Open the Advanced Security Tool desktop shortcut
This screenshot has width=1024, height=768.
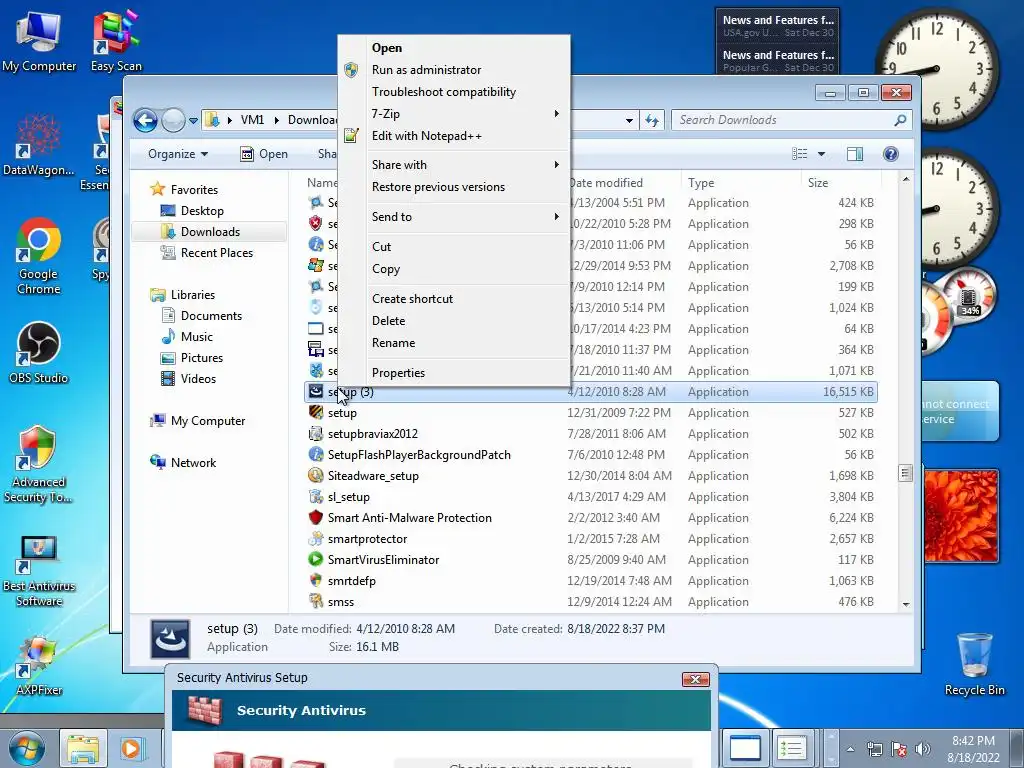click(x=39, y=465)
